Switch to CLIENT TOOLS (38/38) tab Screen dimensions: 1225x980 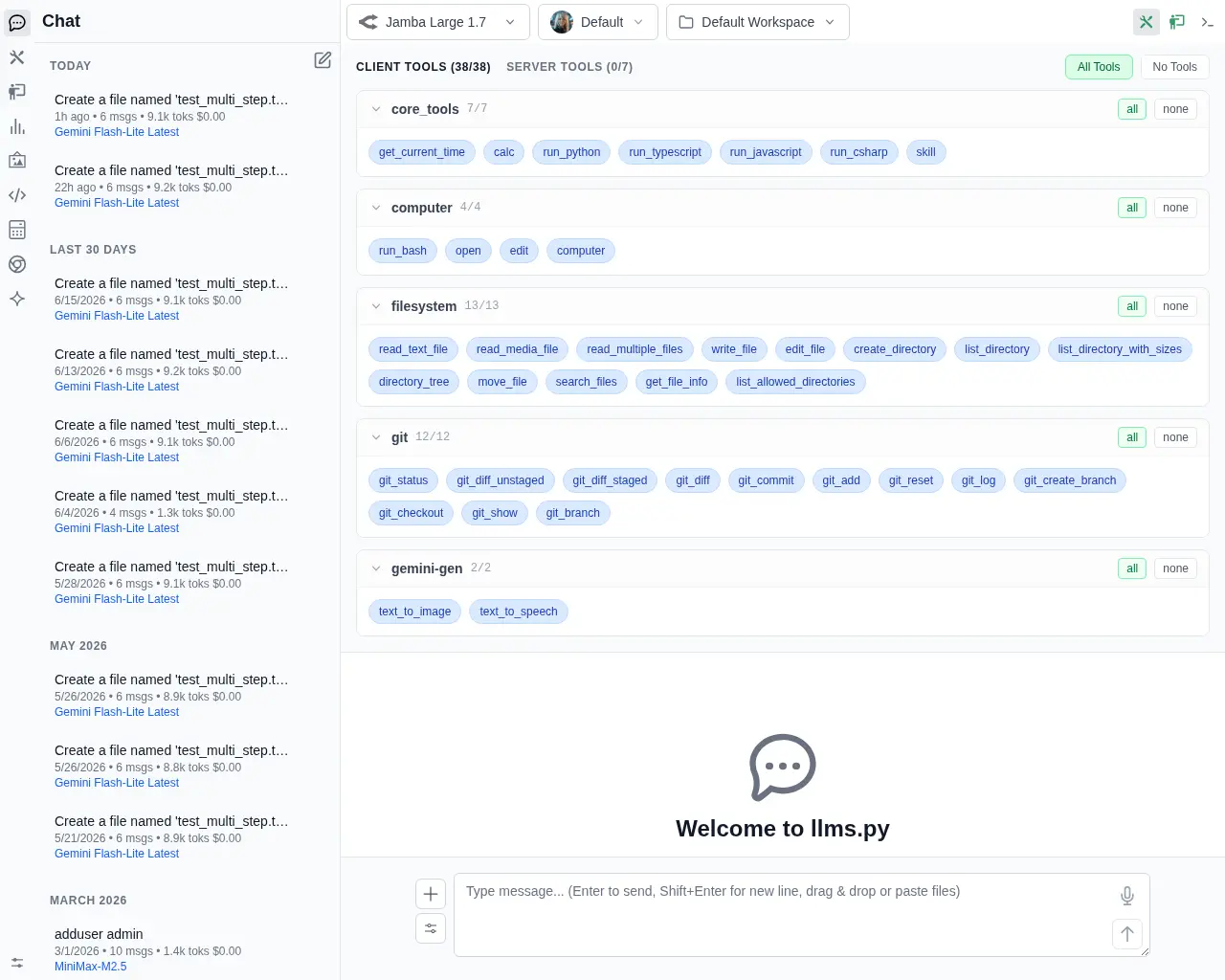[423, 67]
